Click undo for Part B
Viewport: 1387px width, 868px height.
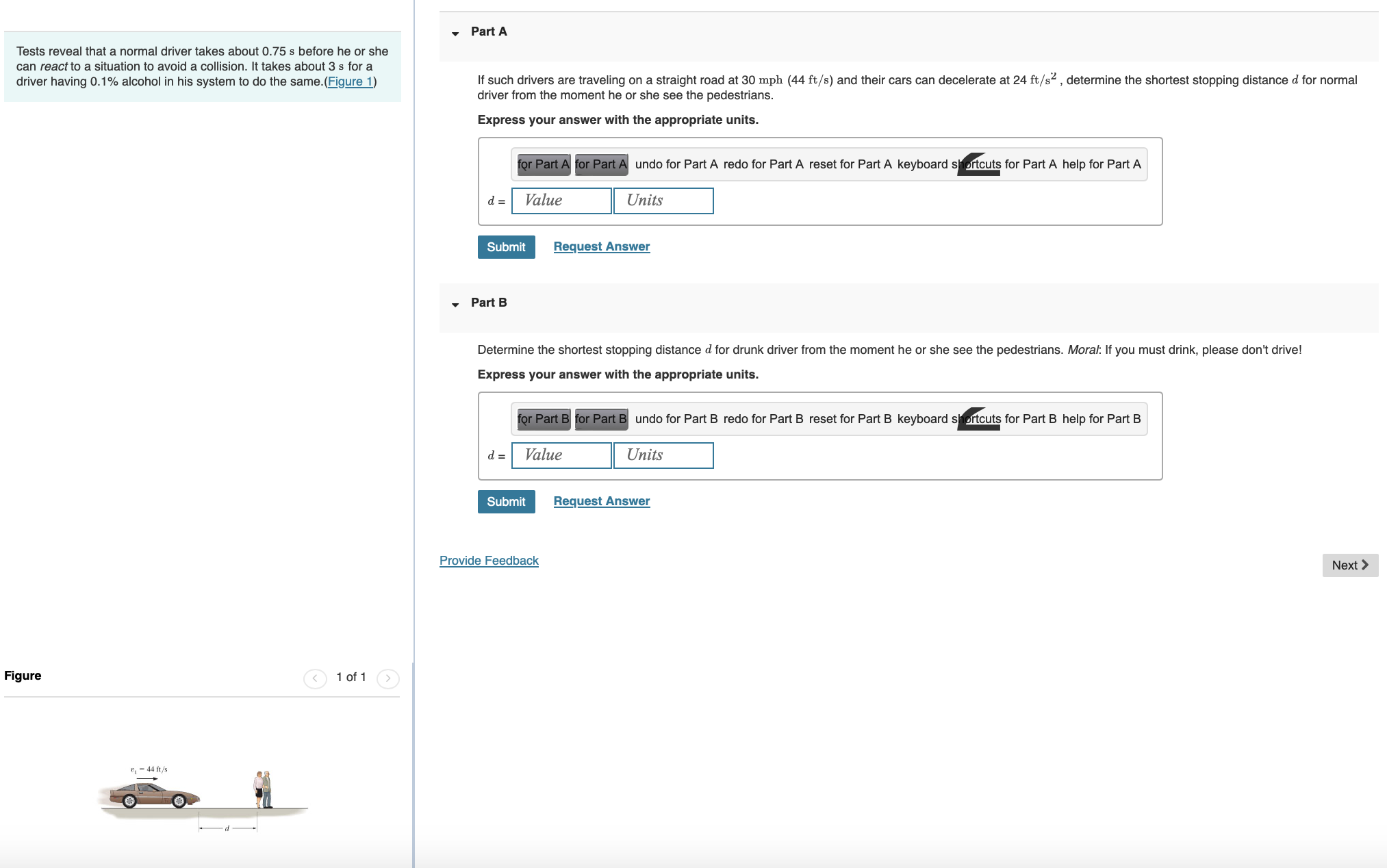point(676,419)
